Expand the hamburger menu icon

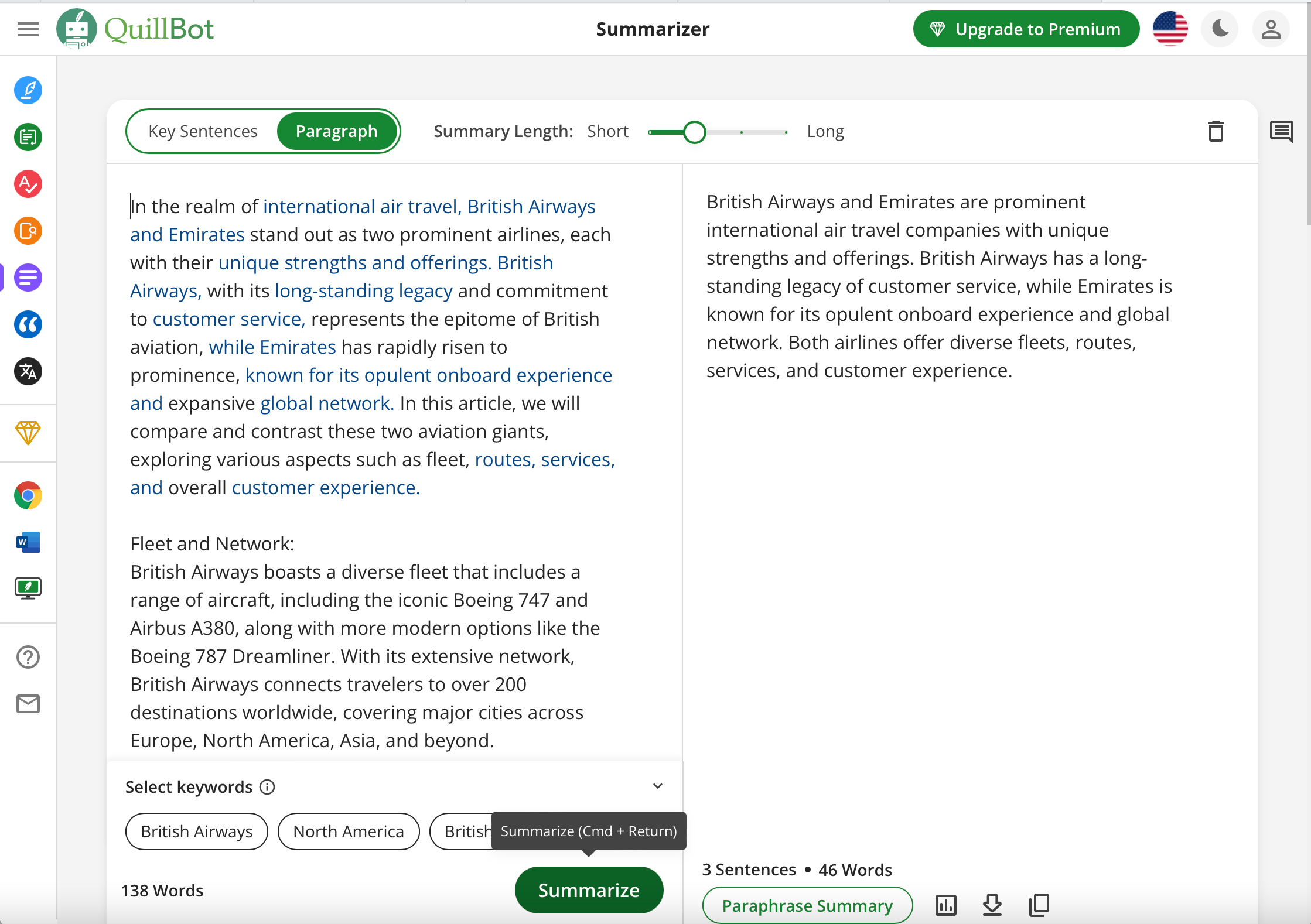(x=28, y=28)
